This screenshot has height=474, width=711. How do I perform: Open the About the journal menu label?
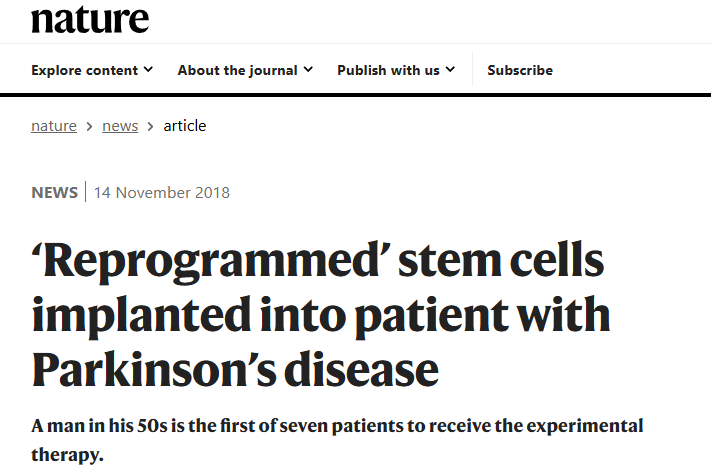click(237, 70)
